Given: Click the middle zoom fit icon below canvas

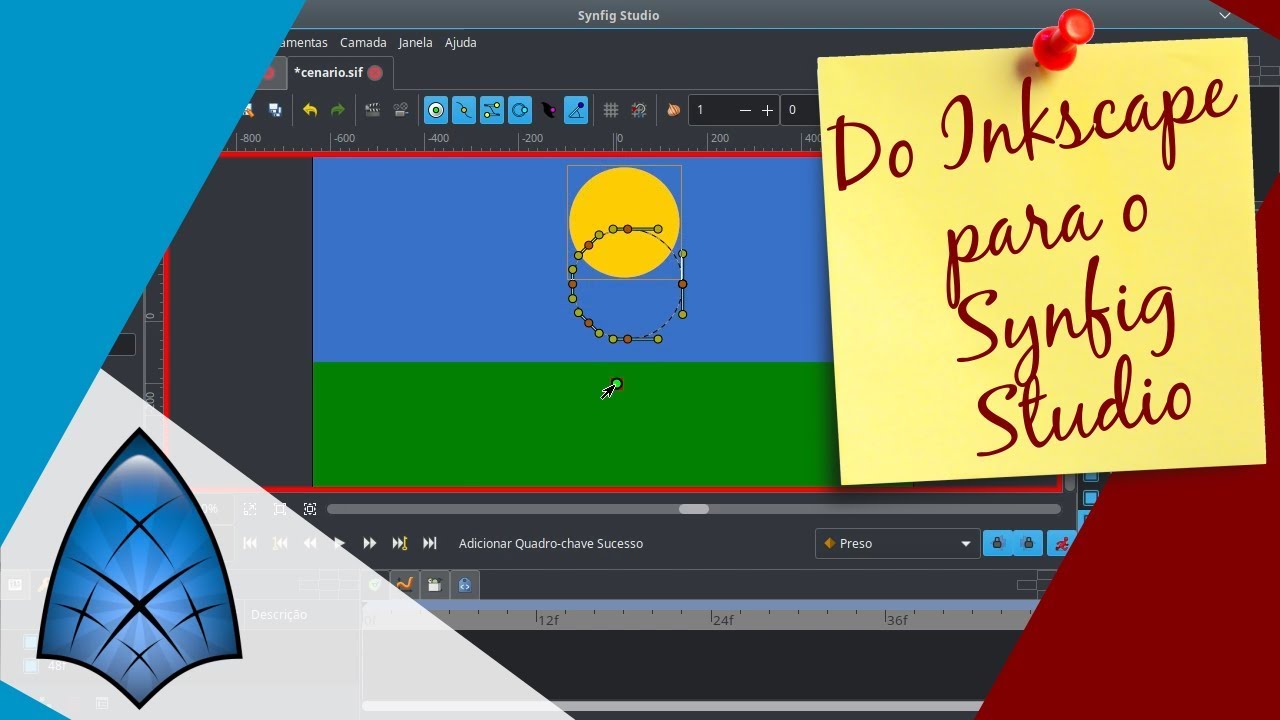Looking at the screenshot, I should (x=280, y=509).
